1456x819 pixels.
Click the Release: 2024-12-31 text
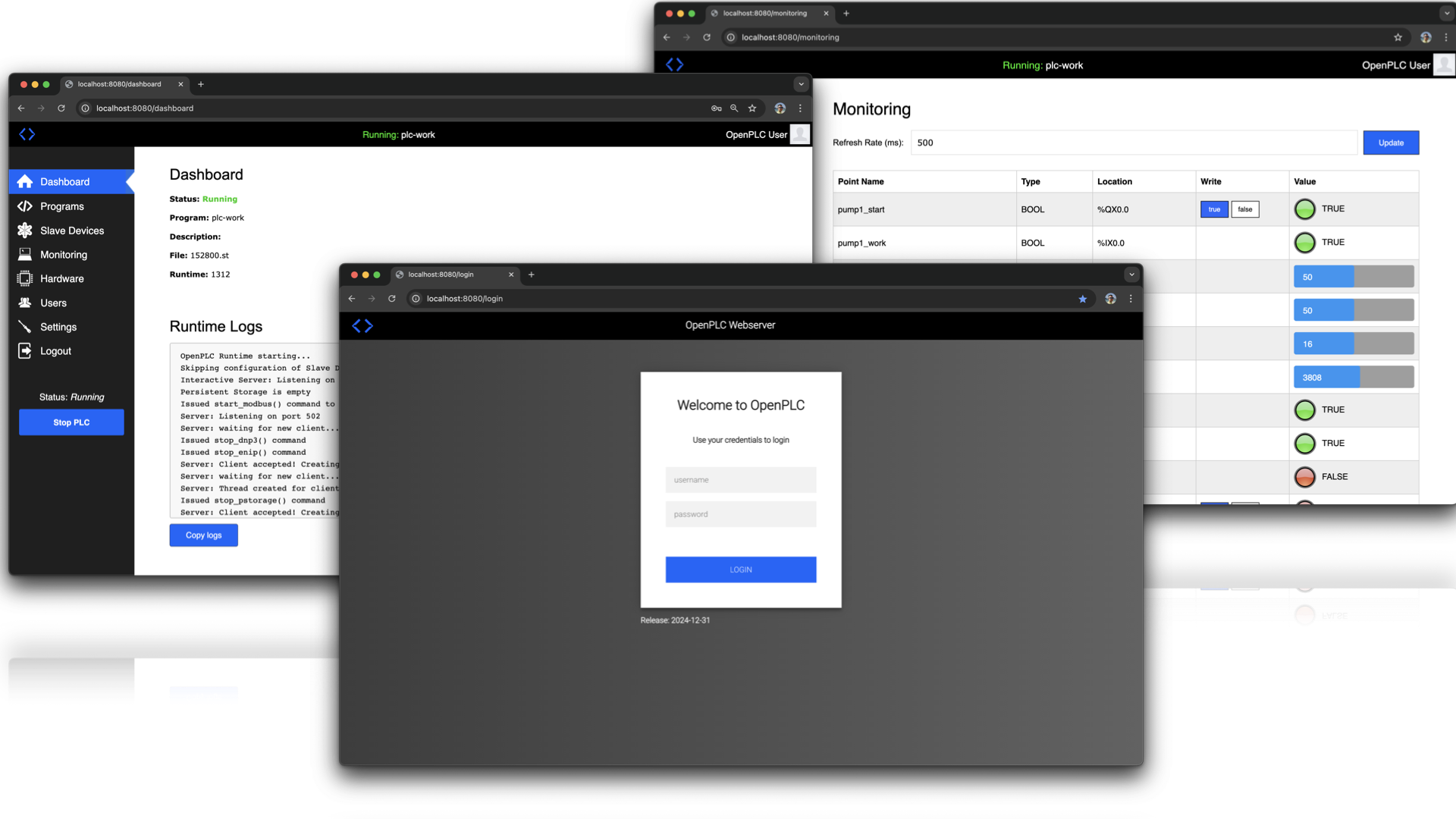coord(675,620)
